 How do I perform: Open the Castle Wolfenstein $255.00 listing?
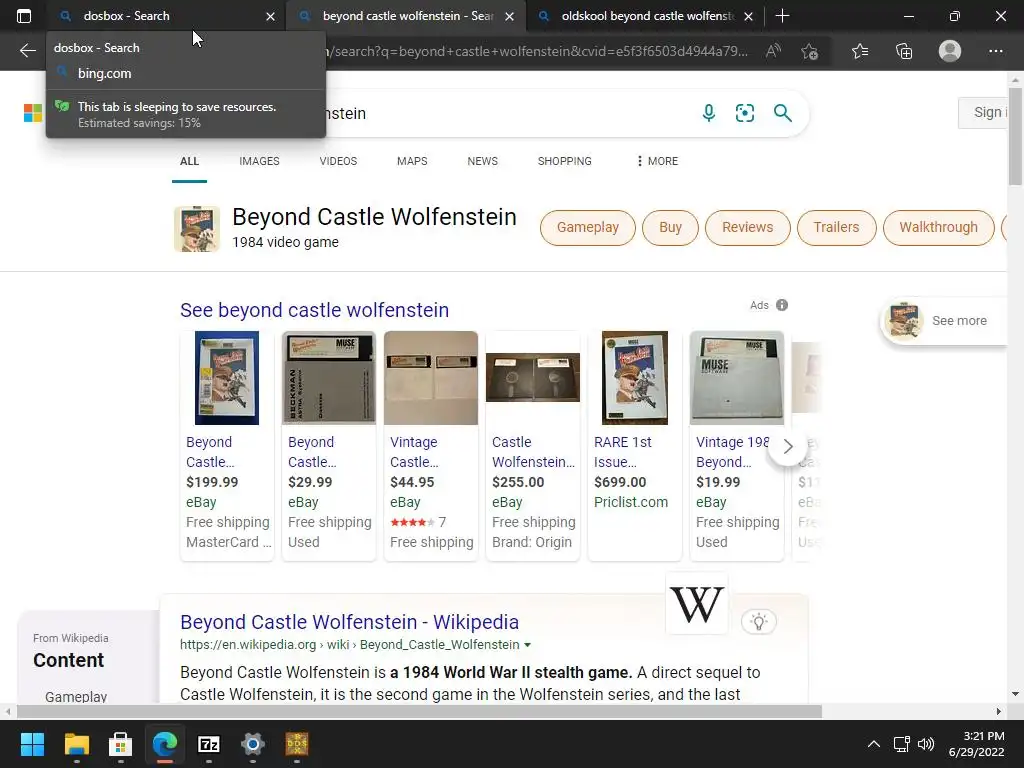533,445
